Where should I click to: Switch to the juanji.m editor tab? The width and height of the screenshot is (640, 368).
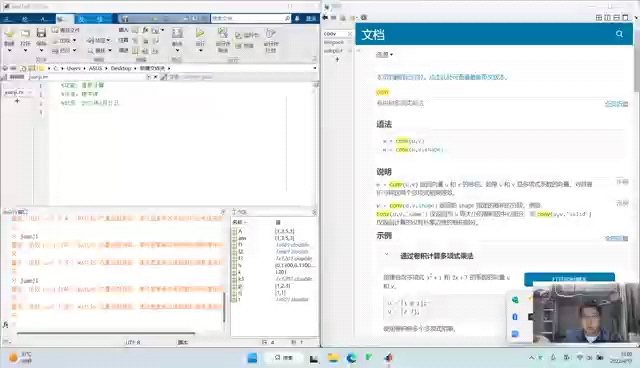tap(40, 77)
